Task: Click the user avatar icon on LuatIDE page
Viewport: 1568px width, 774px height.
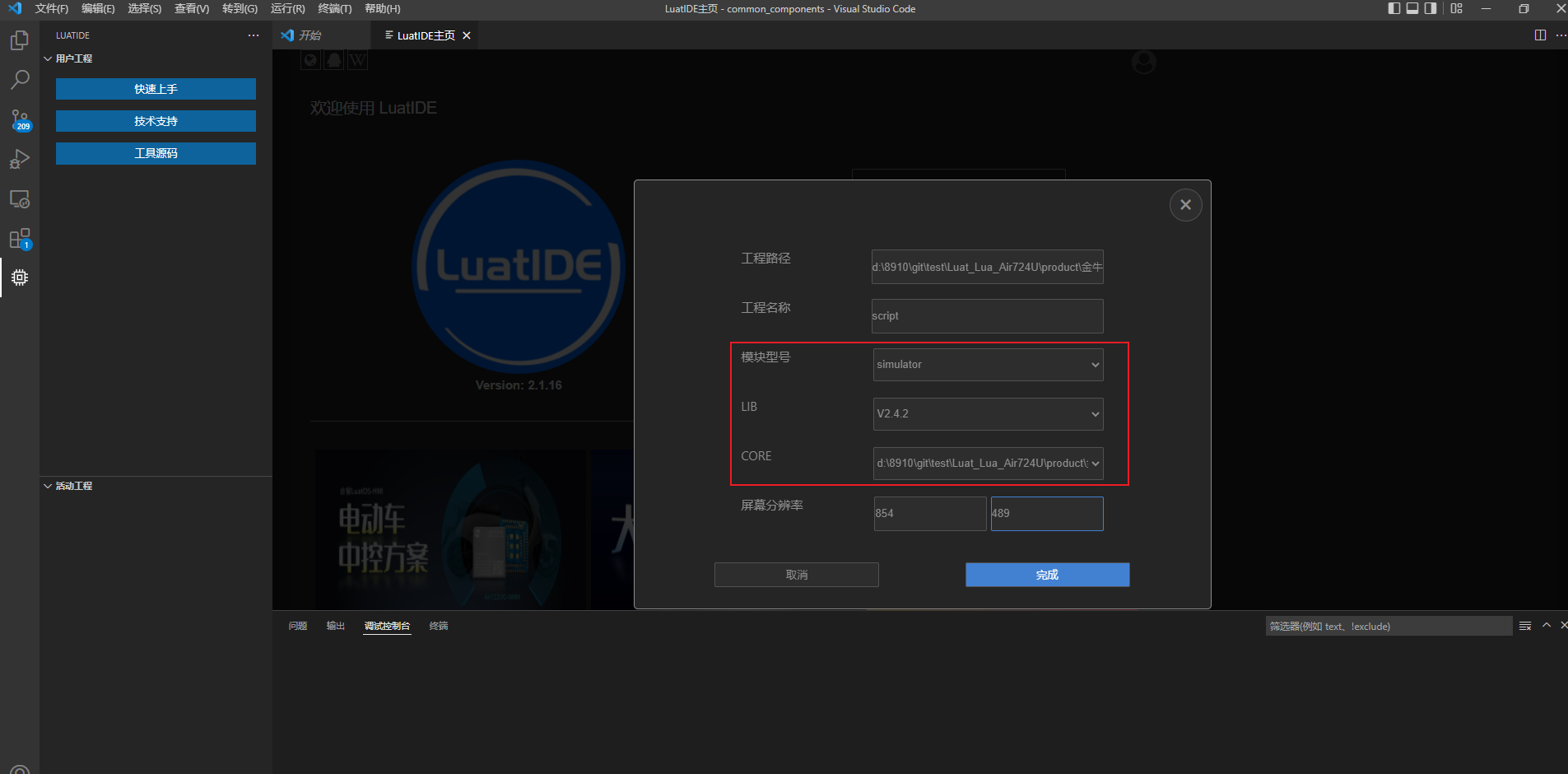Action: coord(1144,62)
